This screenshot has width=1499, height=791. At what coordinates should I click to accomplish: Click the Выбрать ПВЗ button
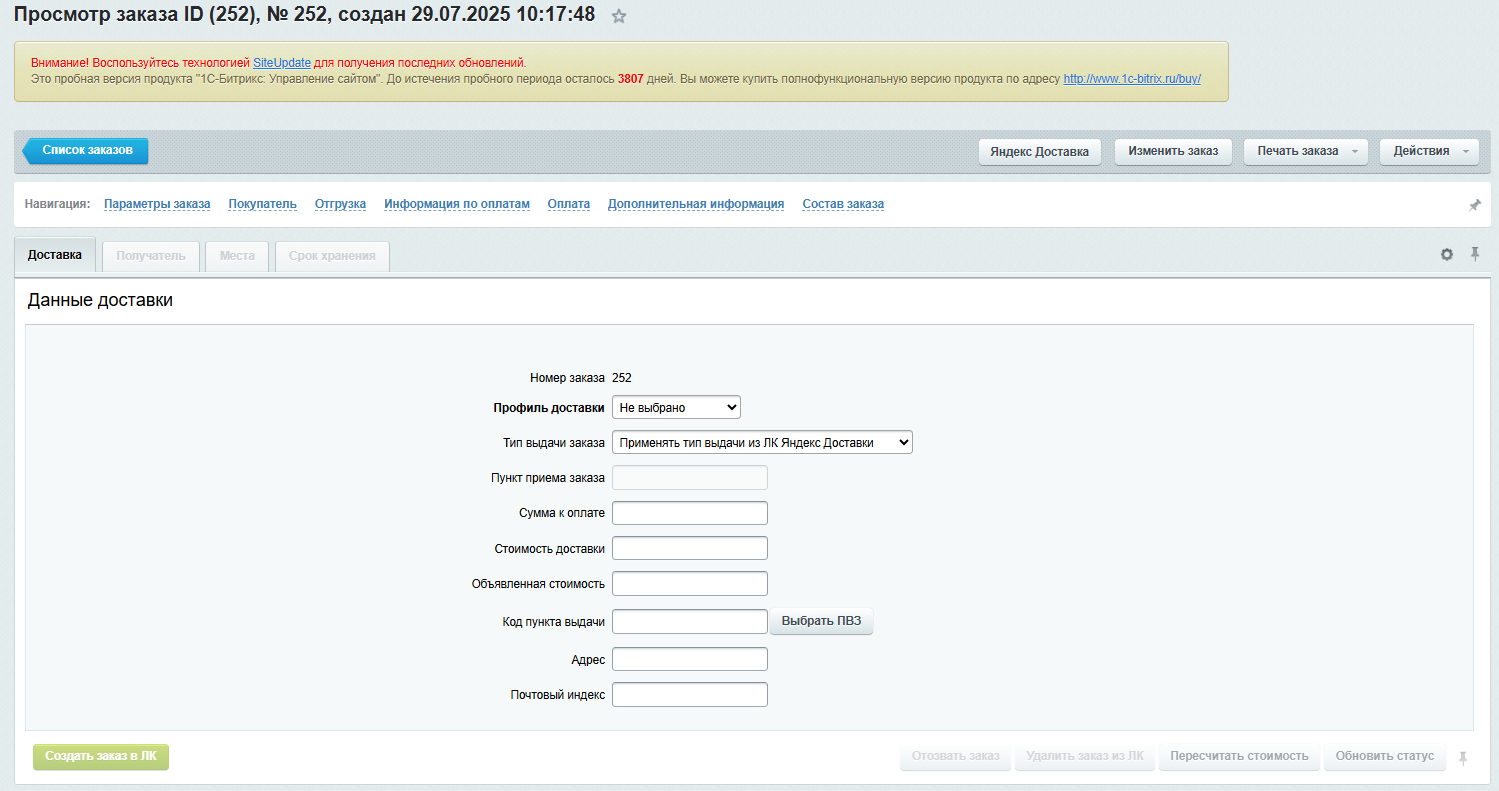820,622
